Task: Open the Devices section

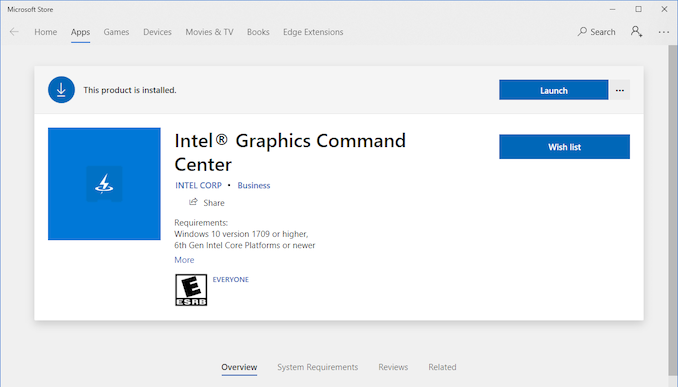Action: 157,32
